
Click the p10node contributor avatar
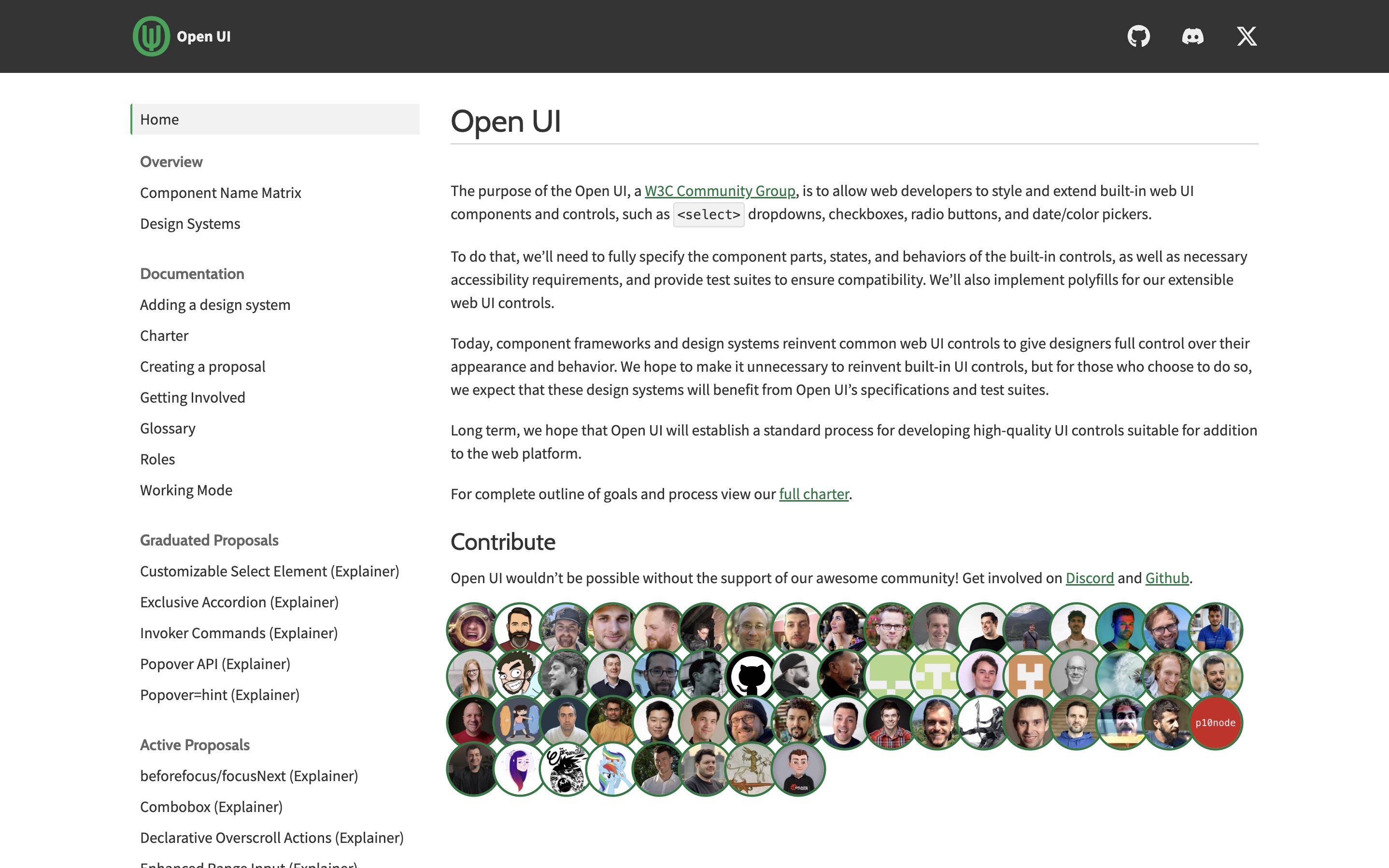point(1216,722)
